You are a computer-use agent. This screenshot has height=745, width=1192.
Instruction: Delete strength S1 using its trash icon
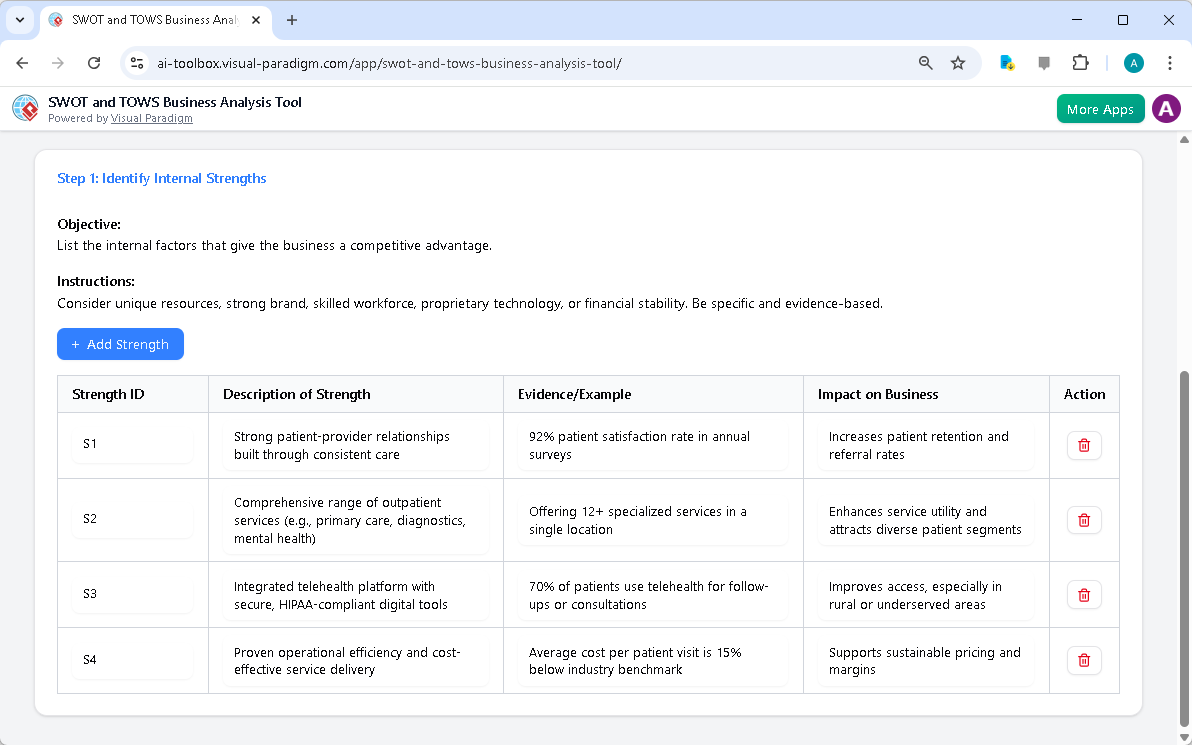(1083, 445)
